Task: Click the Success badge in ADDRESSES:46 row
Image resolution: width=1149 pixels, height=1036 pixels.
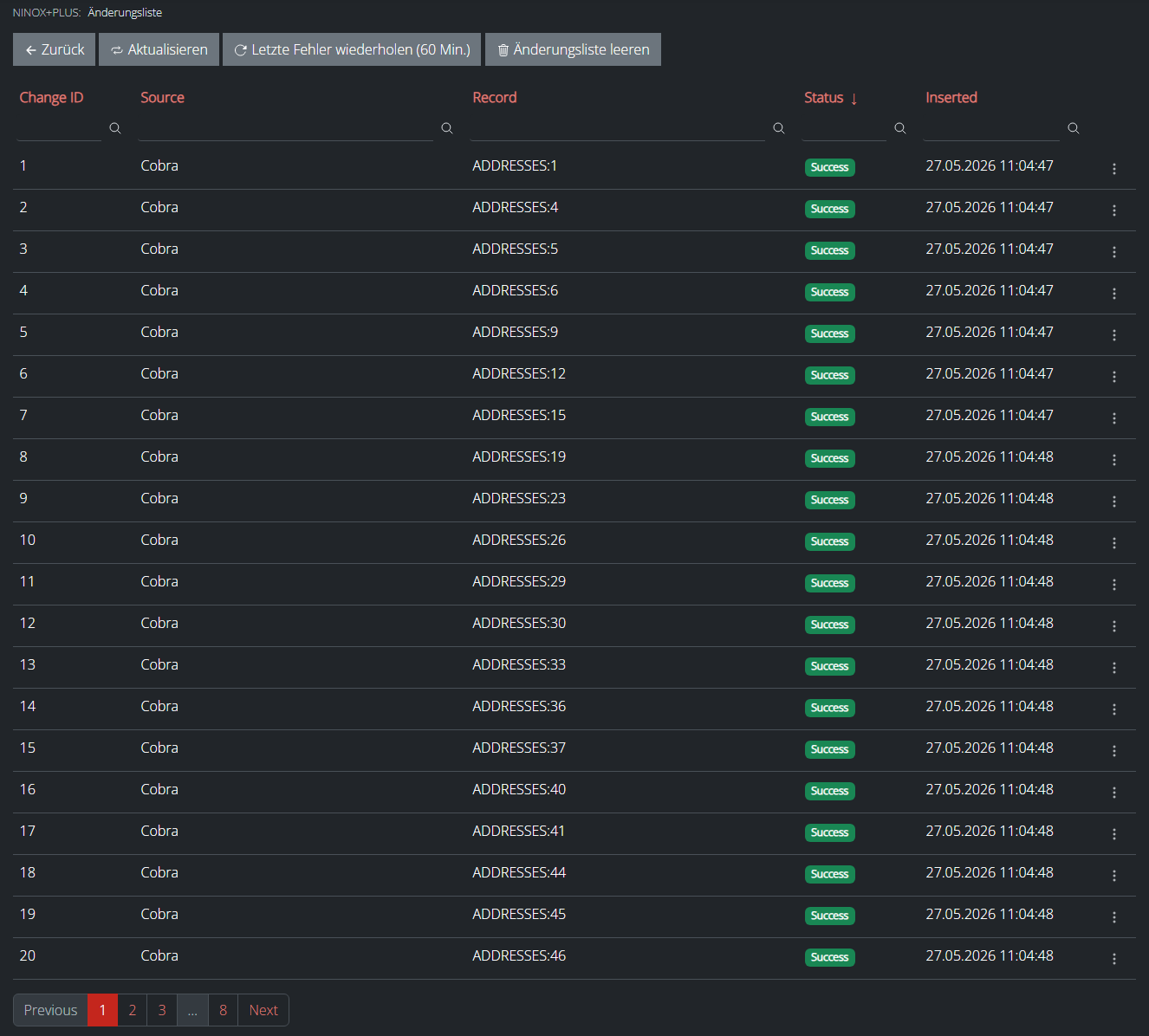Action: click(830, 957)
